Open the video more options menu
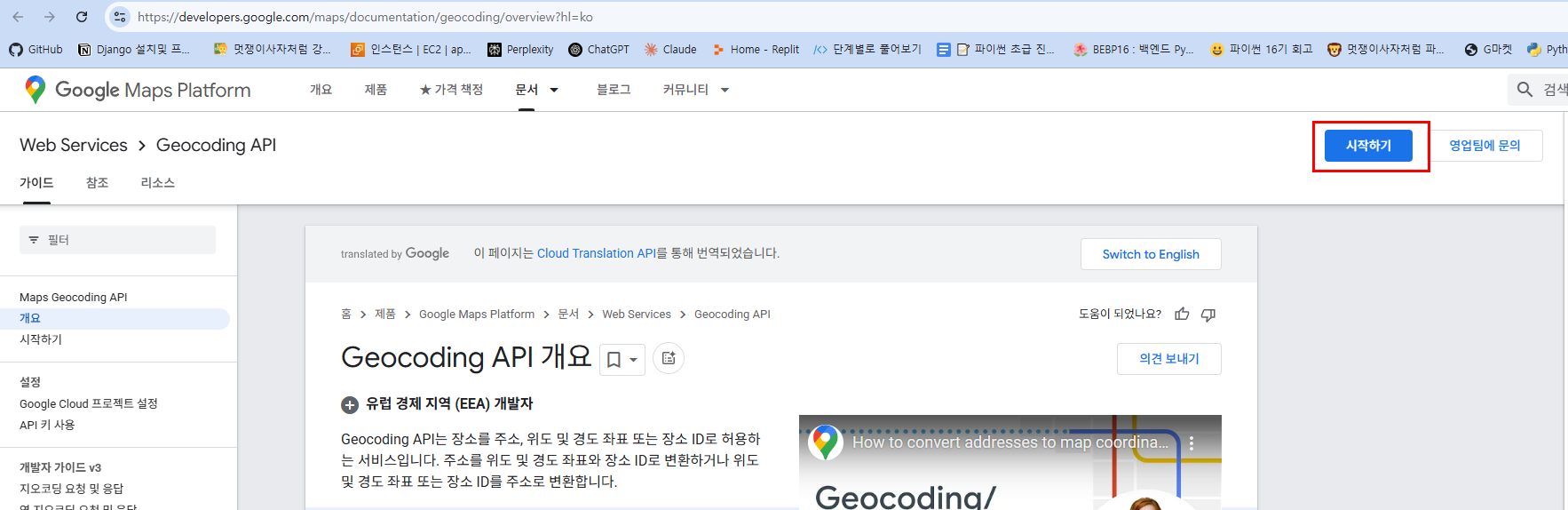The image size is (1568, 510). pos(1192,442)
